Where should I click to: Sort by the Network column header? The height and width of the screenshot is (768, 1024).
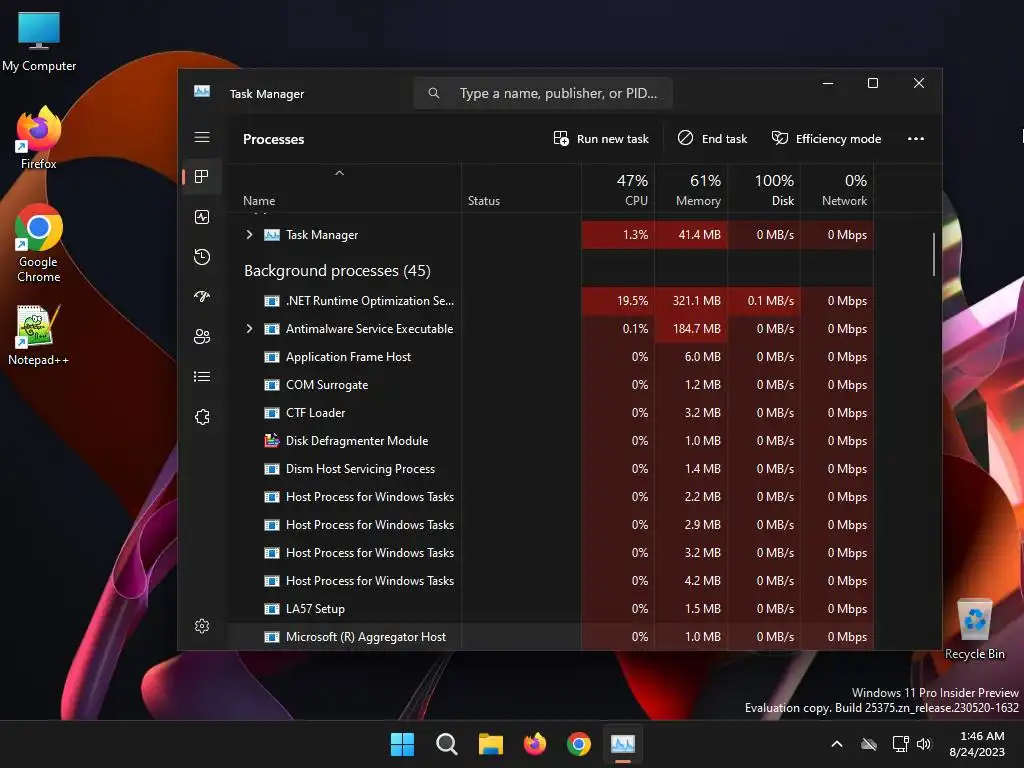point(837,189)
